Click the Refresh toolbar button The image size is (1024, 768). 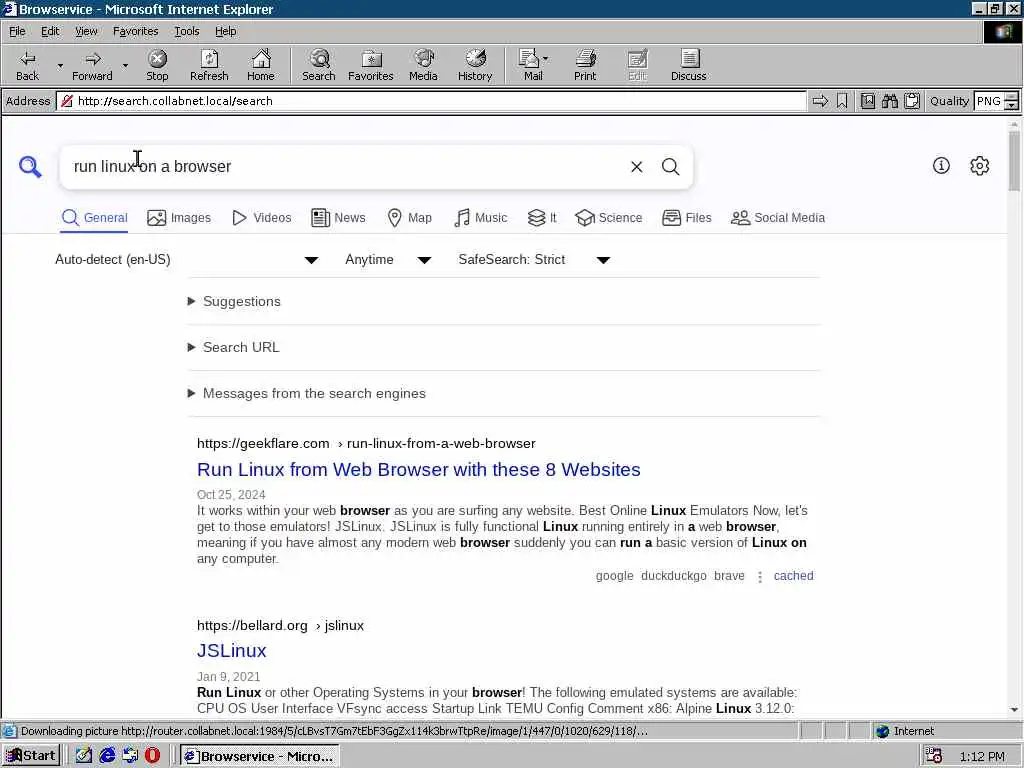click(209, 65)
